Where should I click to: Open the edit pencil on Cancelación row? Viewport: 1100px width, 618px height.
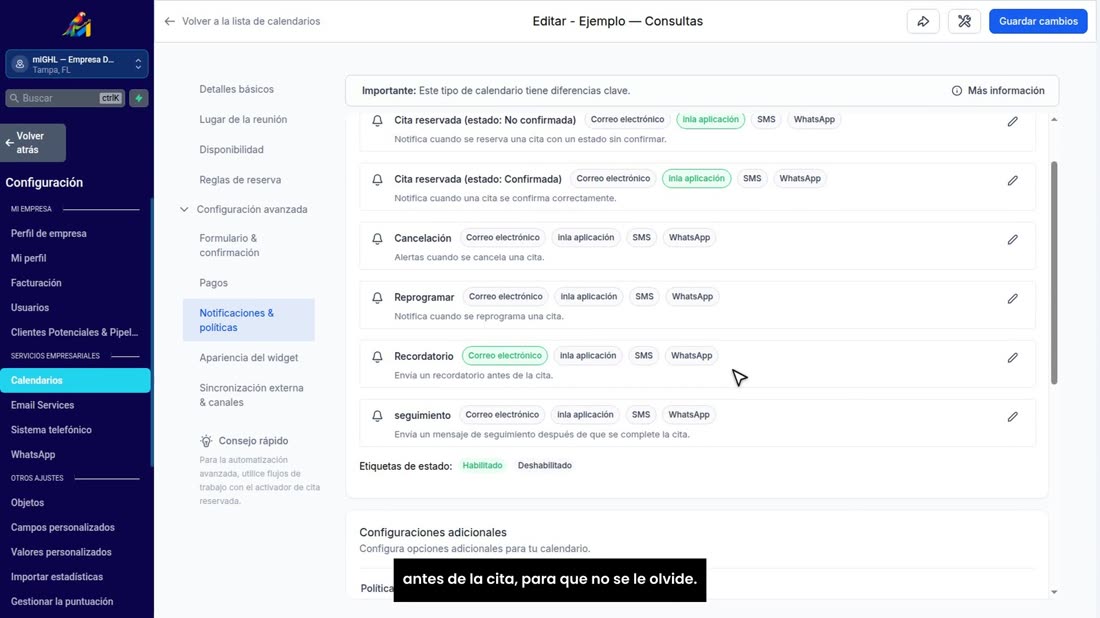click(1012, 239)
